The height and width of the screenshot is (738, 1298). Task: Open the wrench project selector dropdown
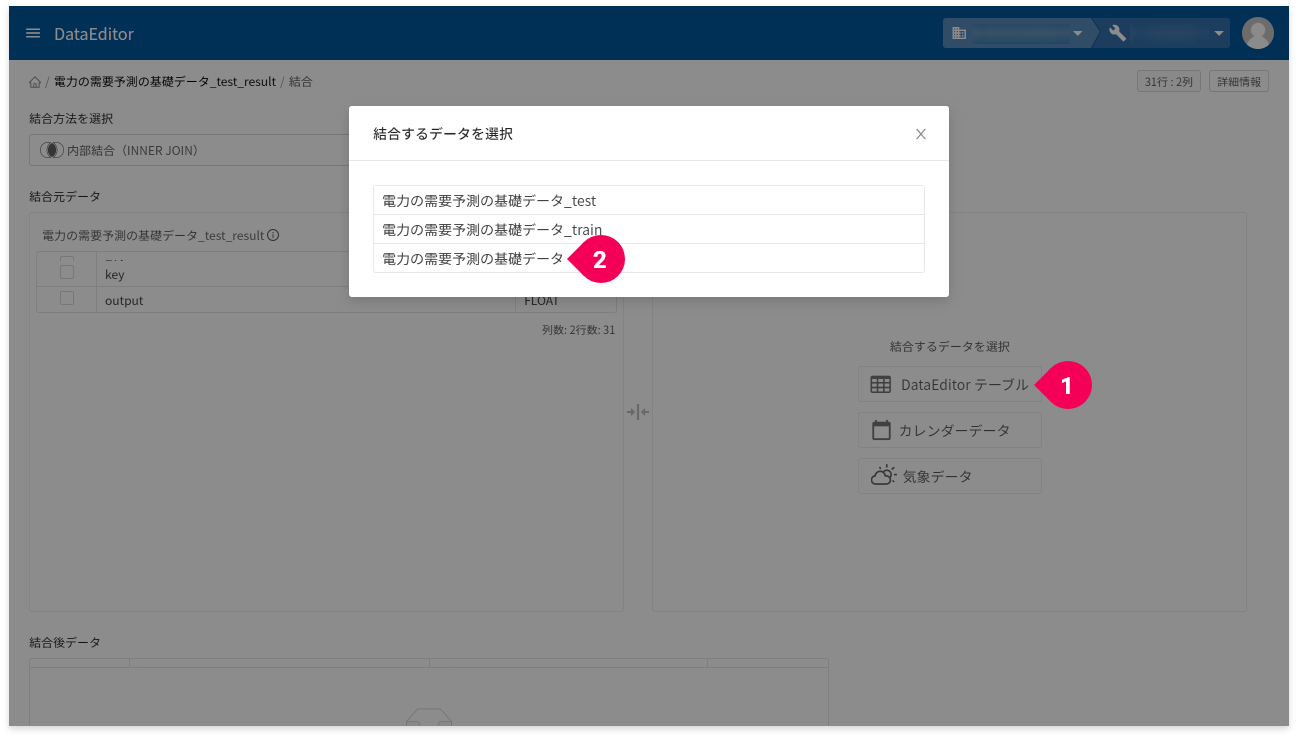click(x=1165, y=34)
